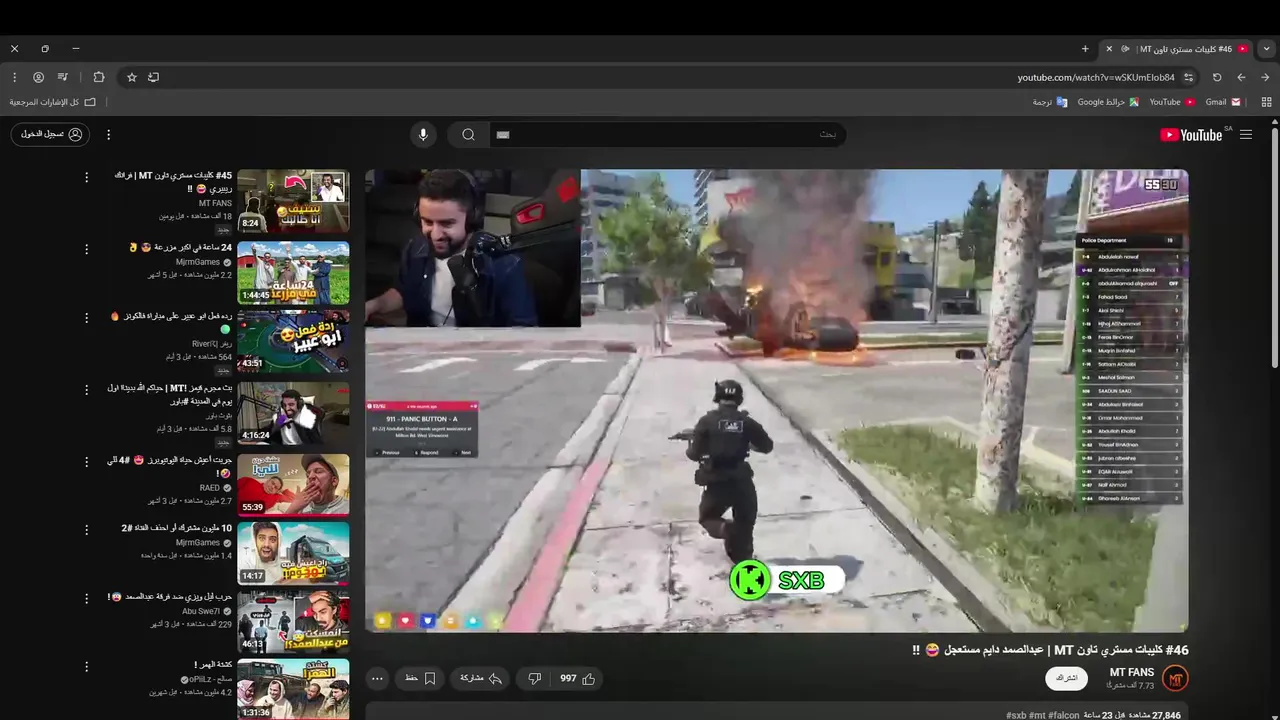
Task: Open the Chrome media control icon
Action: [x=62, y=77]
